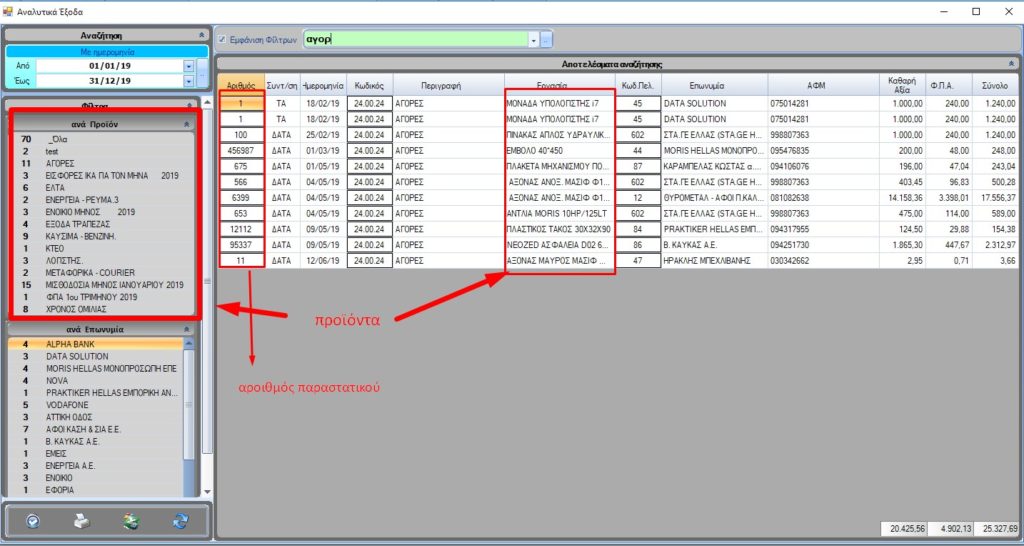The height and width of the screenshot is (546, 1024).
Task: Sort by the Σύνολο column header
Action: coord(993,86)
